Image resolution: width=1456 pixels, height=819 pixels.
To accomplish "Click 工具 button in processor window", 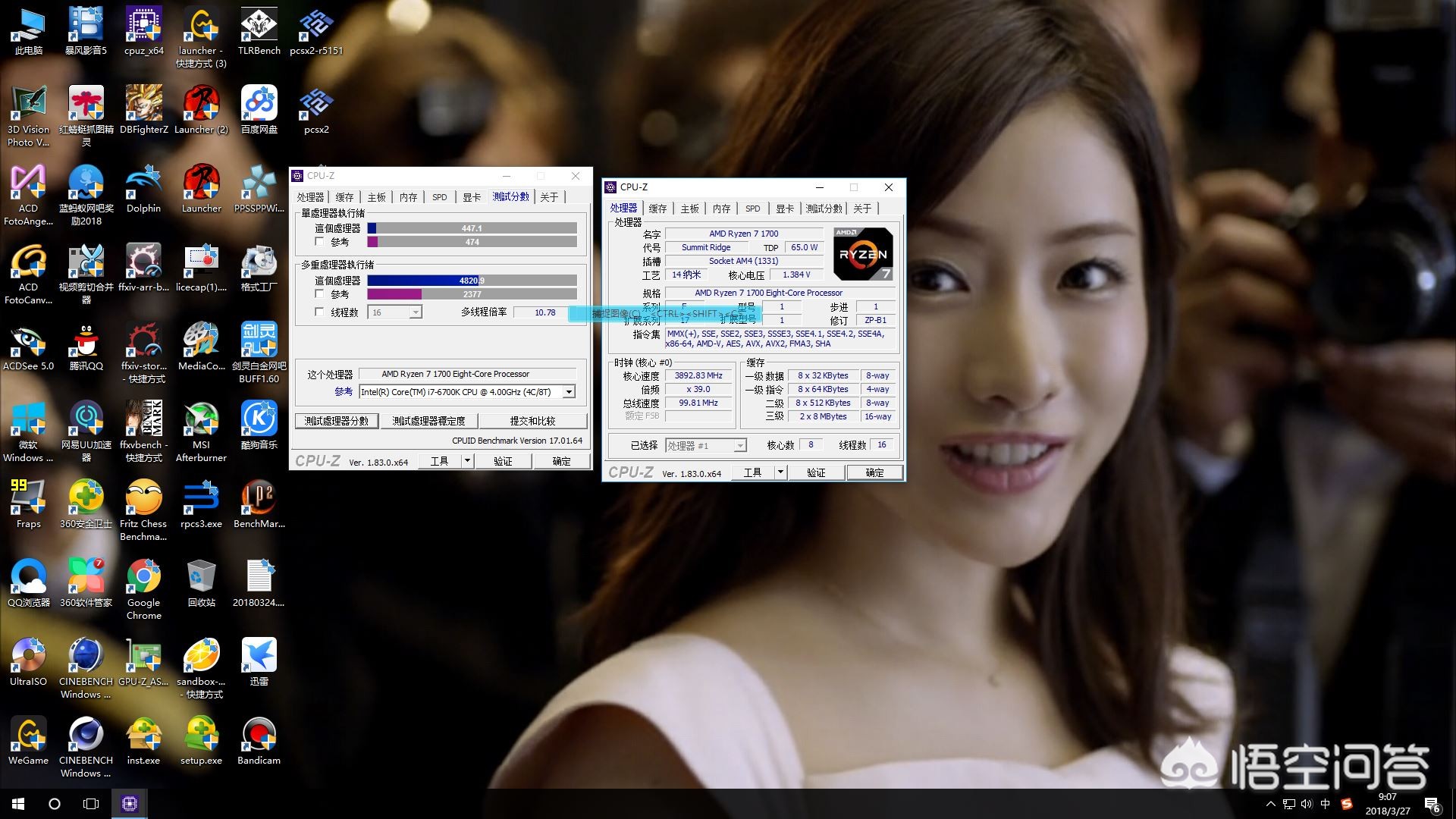I will pos(752,472).
